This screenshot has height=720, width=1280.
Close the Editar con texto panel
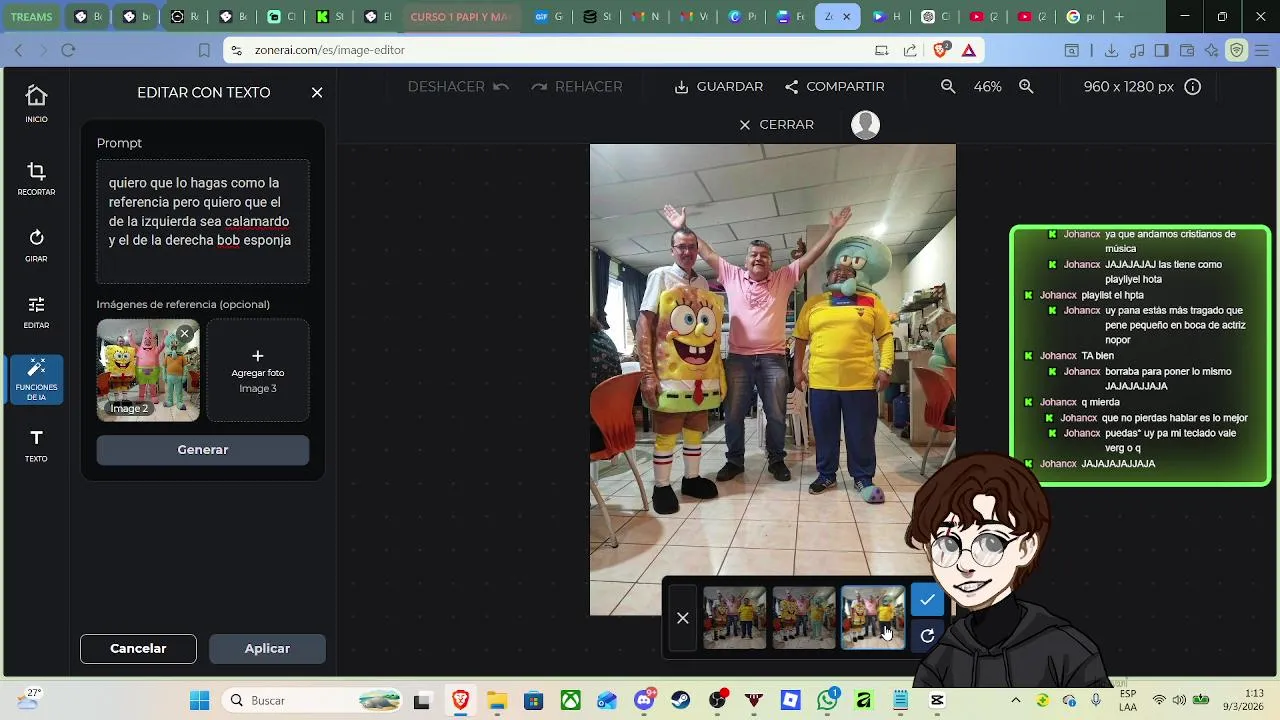(x=317, y=92)
